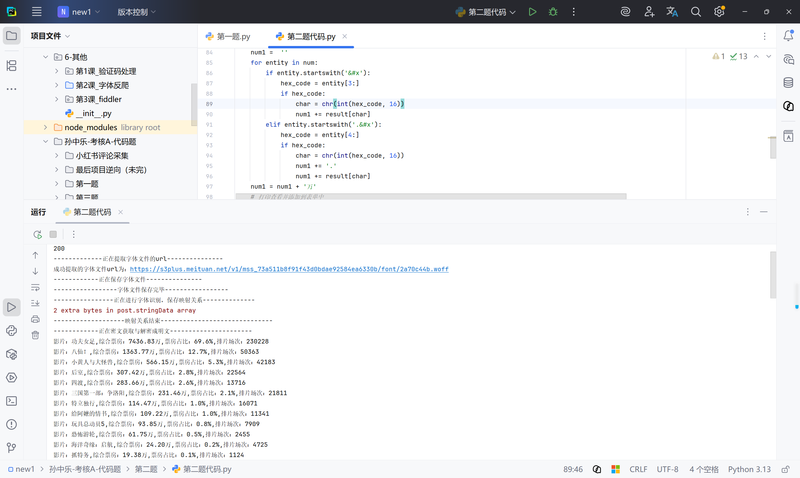Open the AI assistant spiral icon in title bar
The width and height of the screenshot is (800, 478).
click(625, 12)
